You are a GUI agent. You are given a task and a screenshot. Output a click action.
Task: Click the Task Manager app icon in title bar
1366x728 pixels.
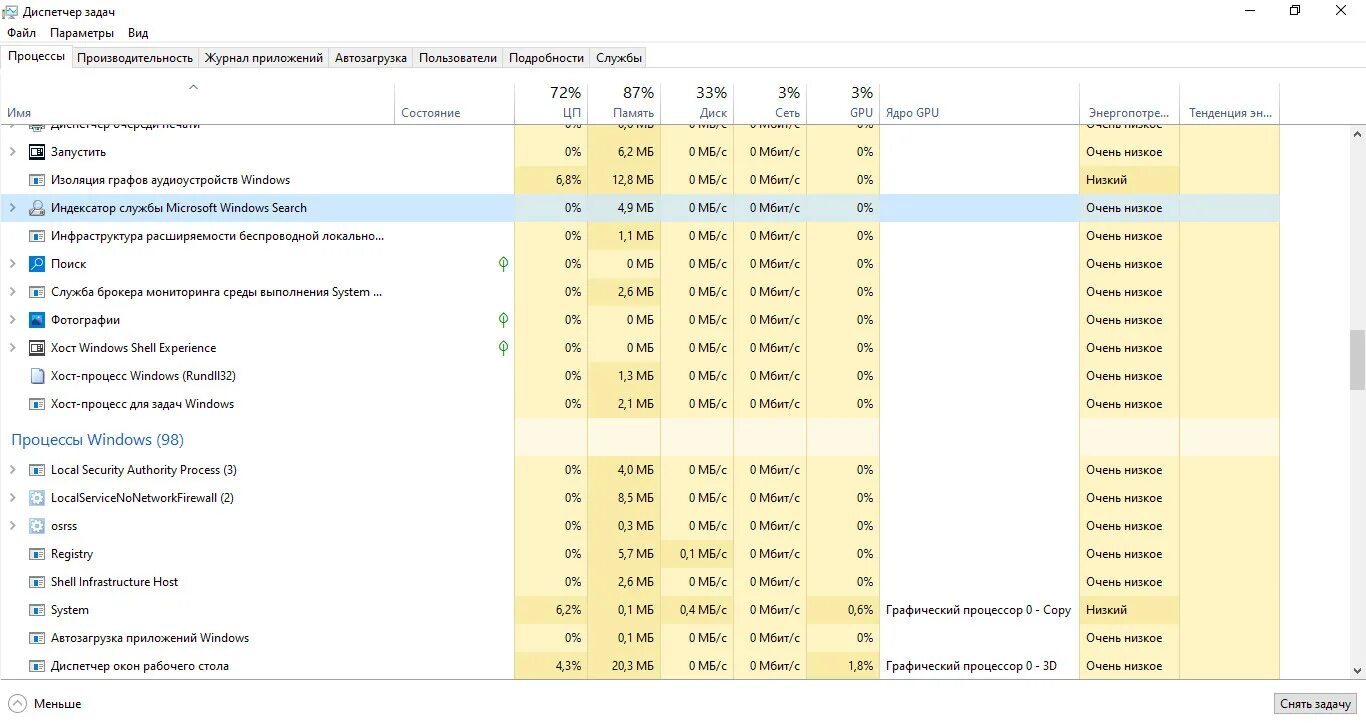pyautogui.click(x=11, y=11)
